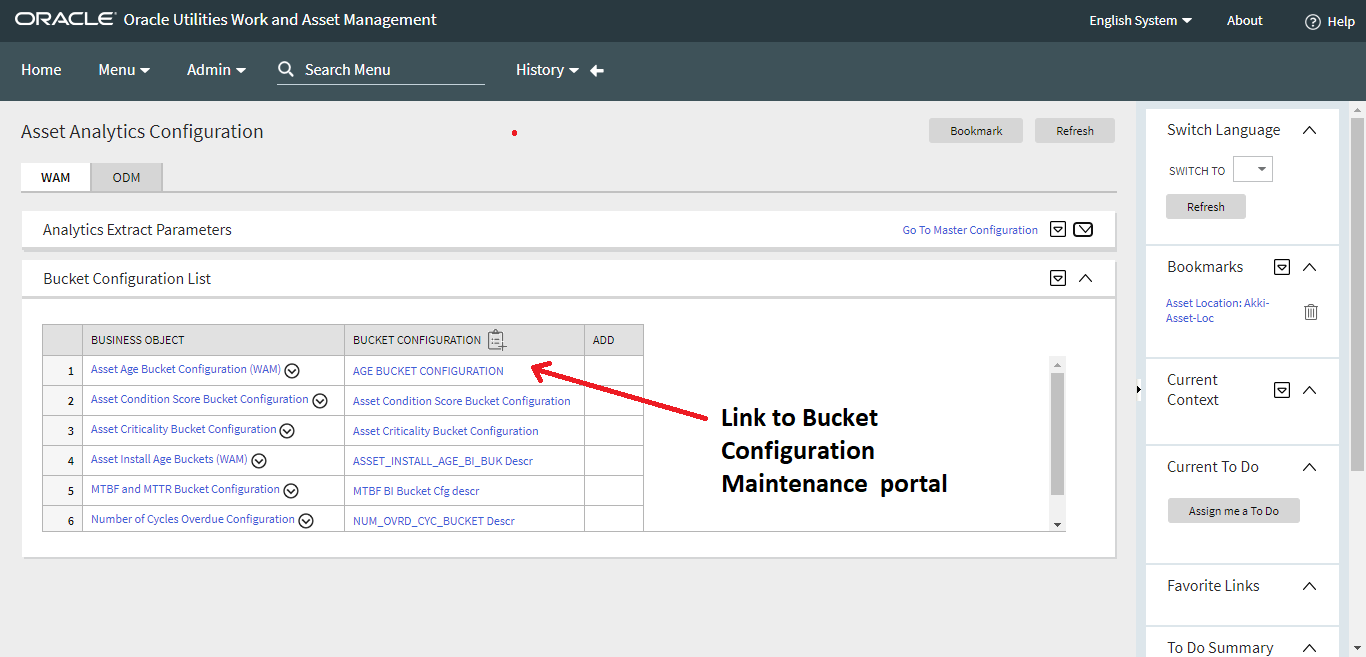Open the MTBF BI Bucket Cfg descr link
The height and width of the screenshot is (657, 1366).
(x=415, y=490)
